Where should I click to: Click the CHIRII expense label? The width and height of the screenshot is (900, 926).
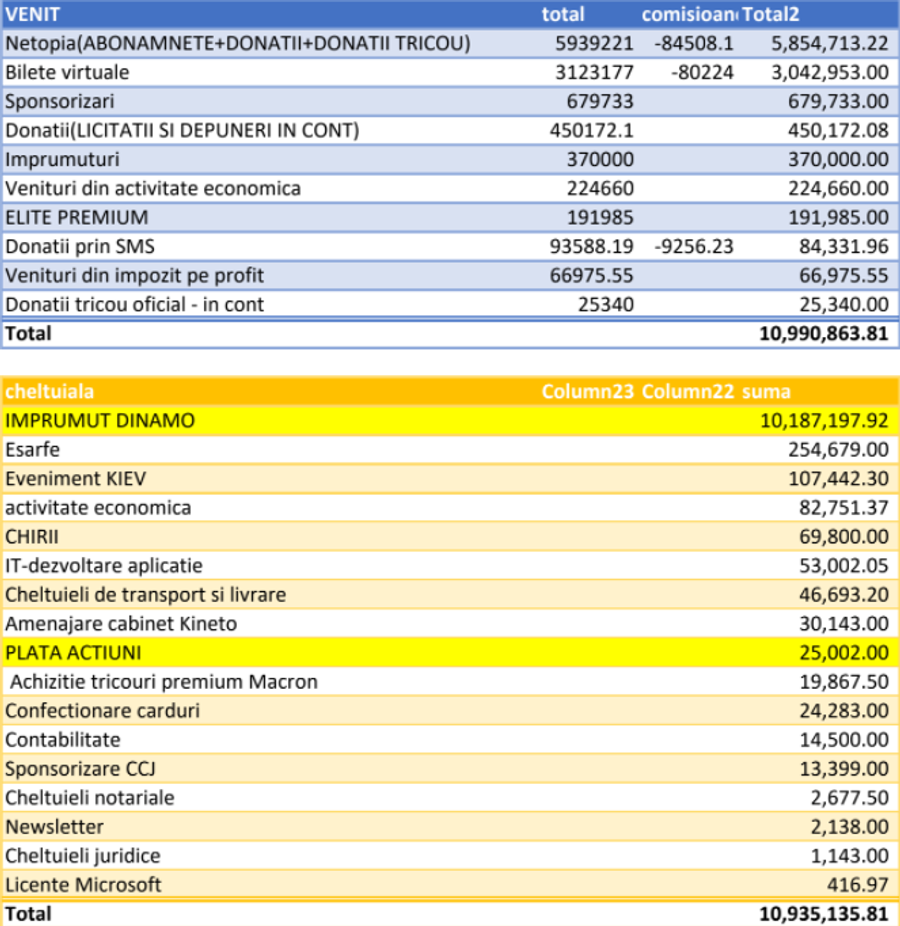[x=32, y=537]
